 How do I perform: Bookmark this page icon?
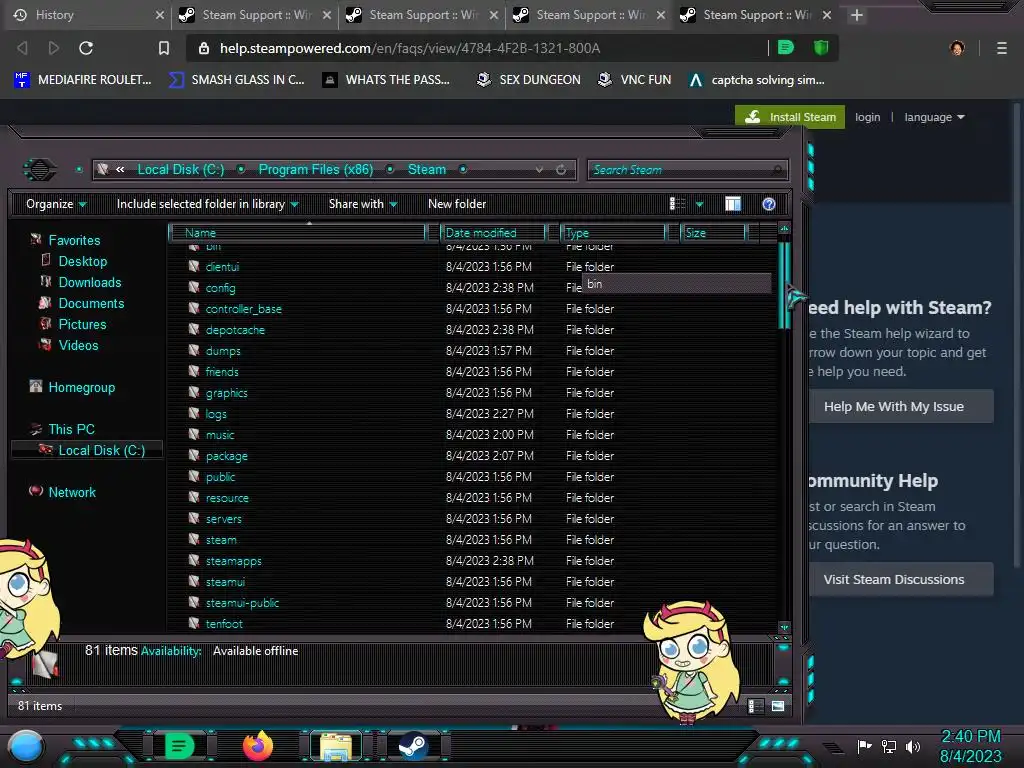click(x=164, y=48)
